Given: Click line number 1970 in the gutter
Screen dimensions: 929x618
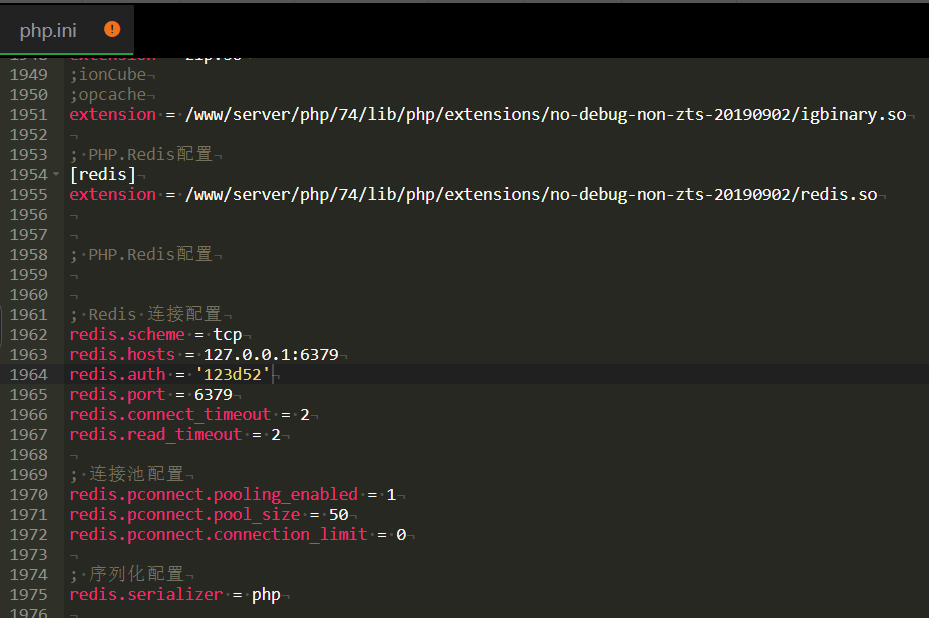Looking at the screenshot, I should click(x=28, y=494).
